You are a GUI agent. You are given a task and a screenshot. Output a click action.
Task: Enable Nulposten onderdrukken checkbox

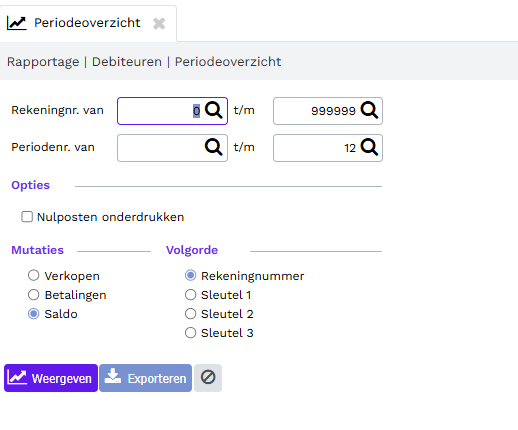[x=27, y=217]
